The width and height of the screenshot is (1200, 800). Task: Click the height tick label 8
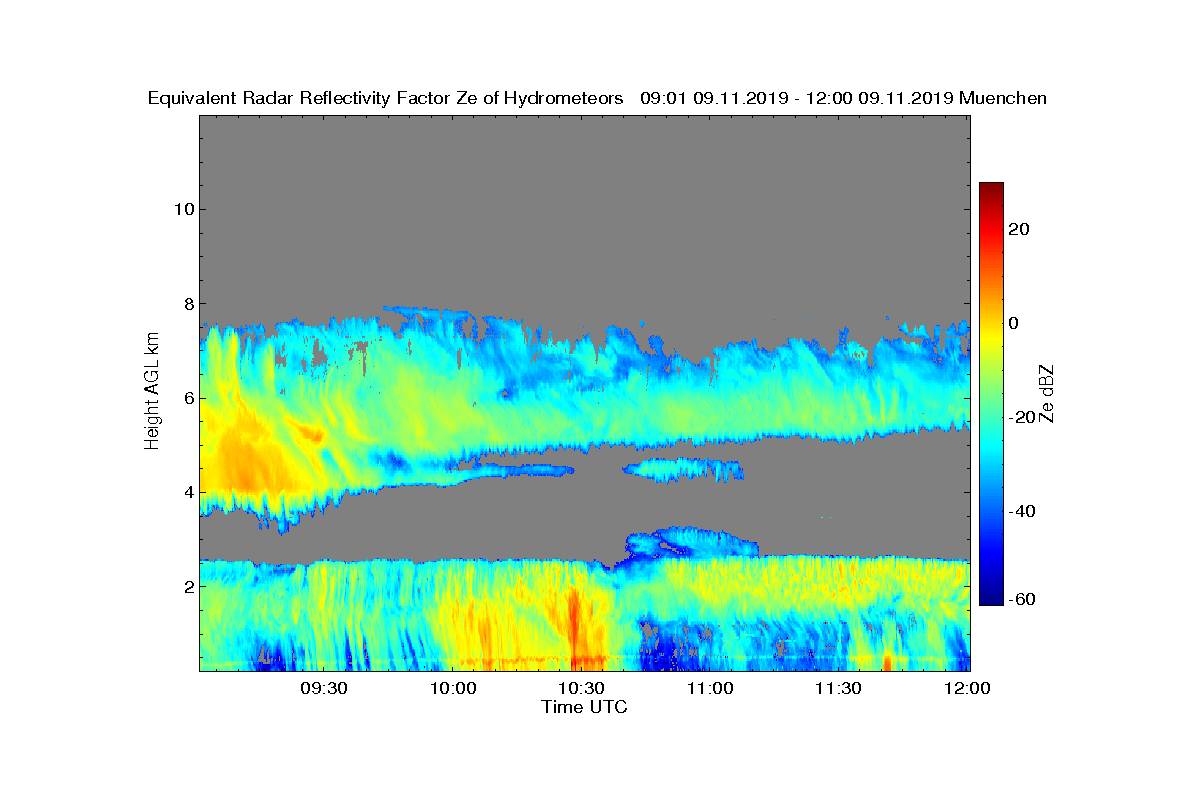pyautogui.click(x=187, y=304)
